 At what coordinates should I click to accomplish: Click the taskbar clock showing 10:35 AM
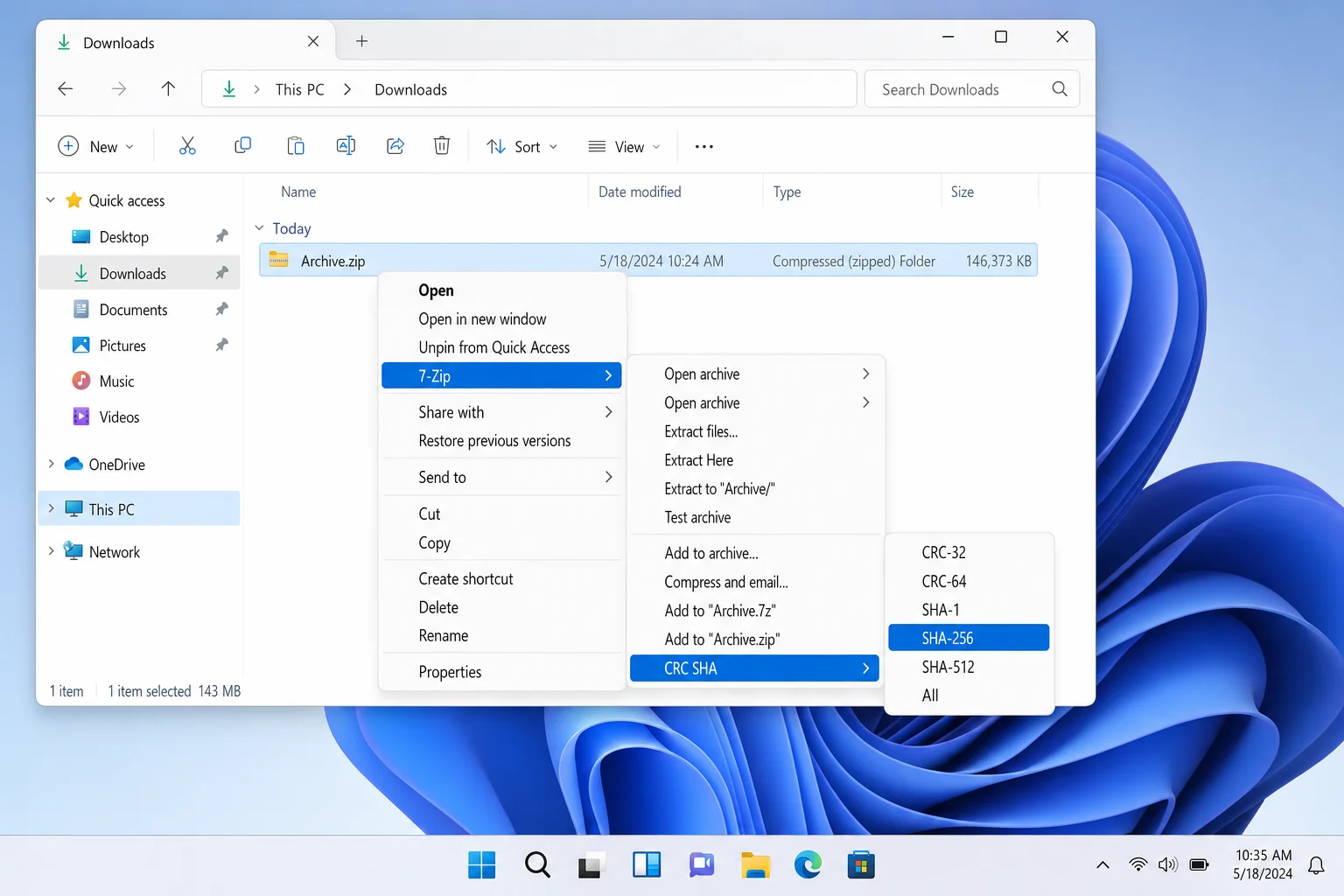pos(1263,864)
